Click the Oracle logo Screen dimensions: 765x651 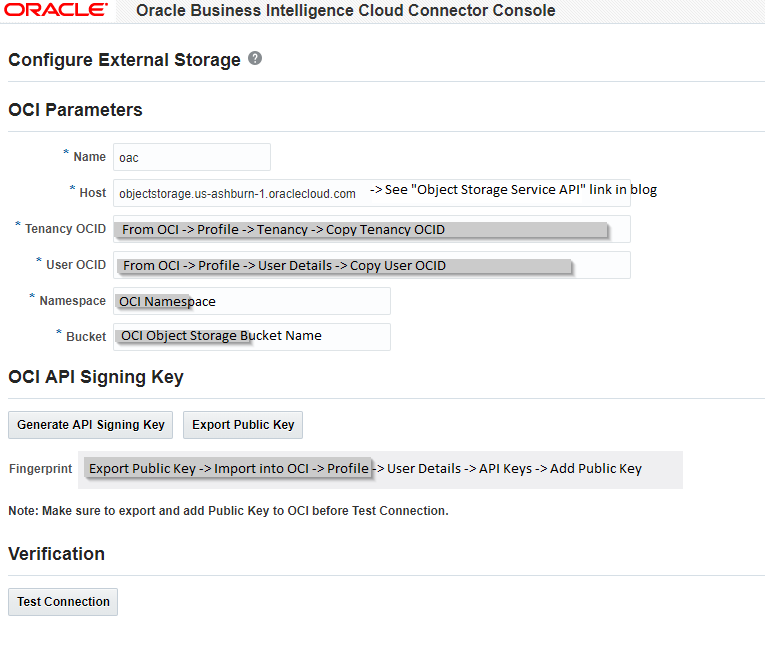[56, 11]
